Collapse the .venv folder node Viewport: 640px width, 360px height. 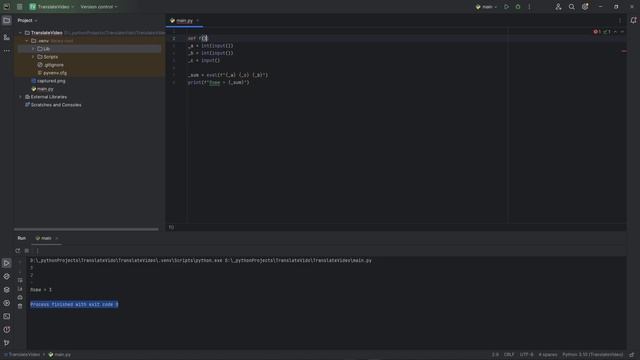coord(27,41)
